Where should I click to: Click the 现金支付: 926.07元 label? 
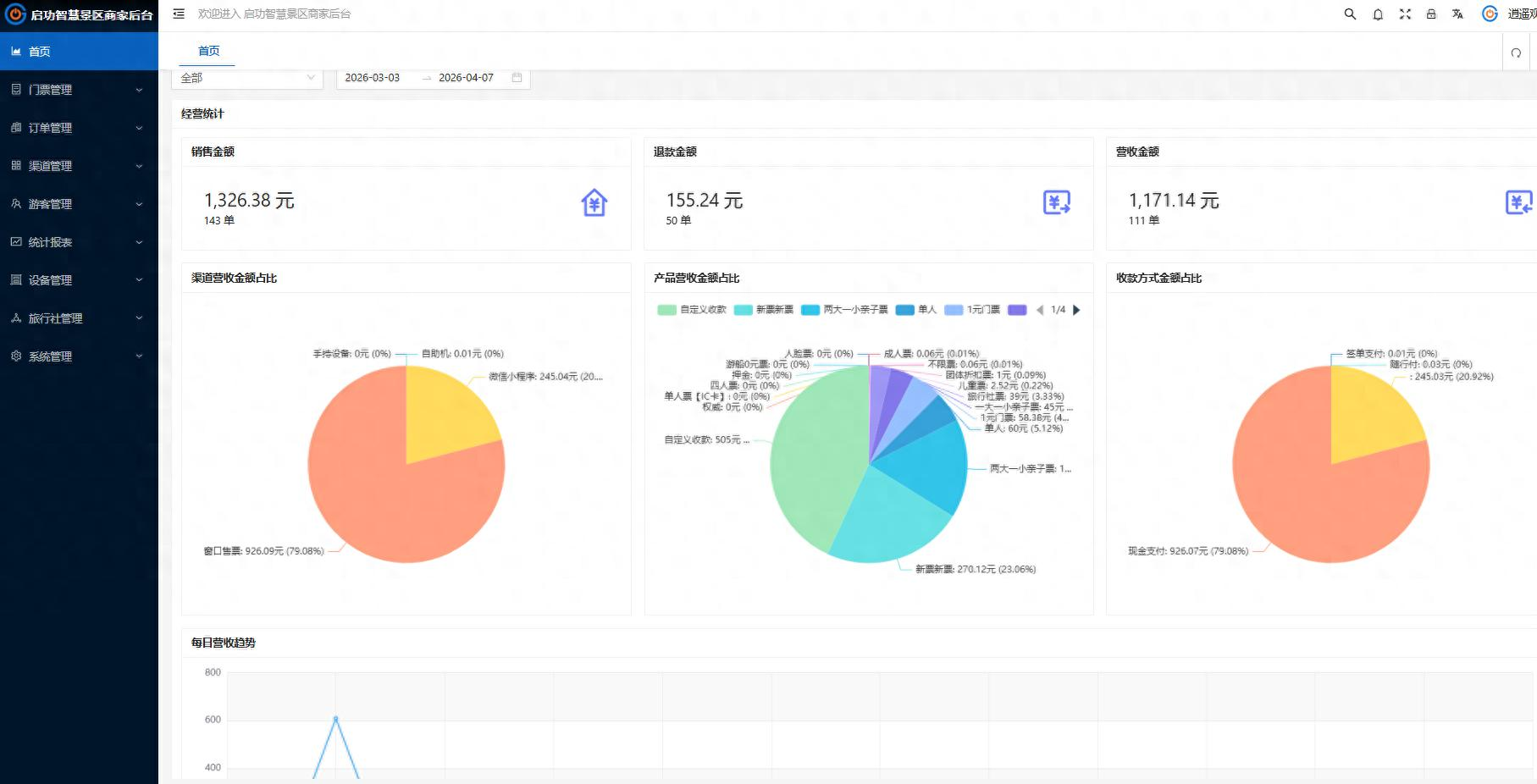pyautogui.click(x=1188, y=551)
